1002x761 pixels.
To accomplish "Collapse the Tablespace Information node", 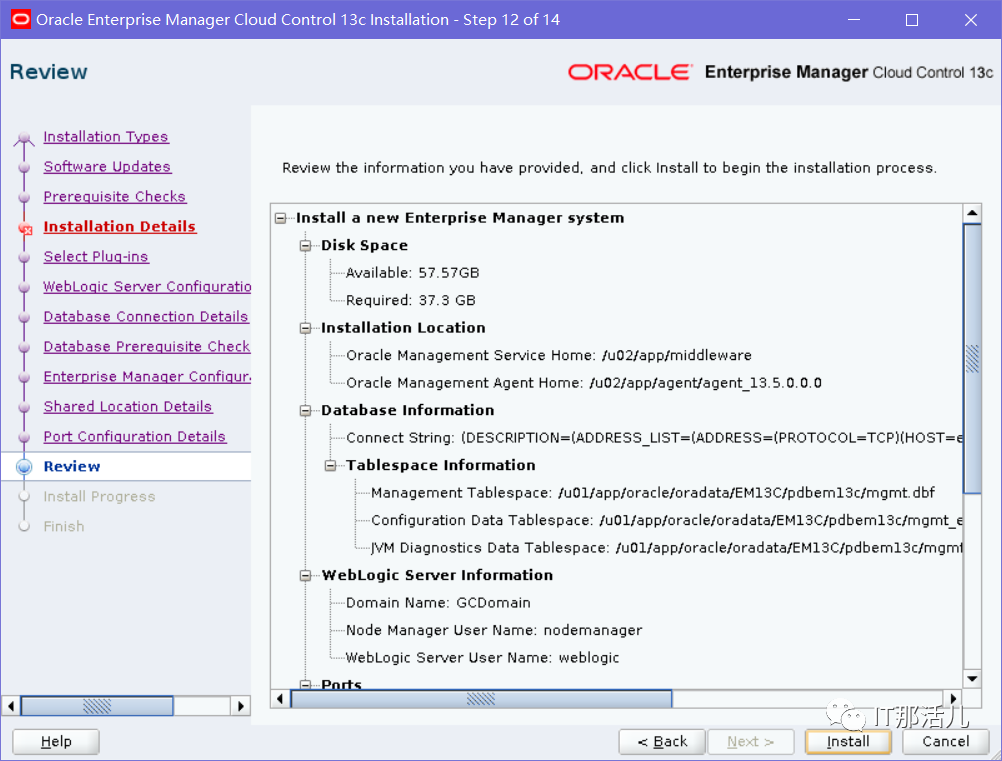I will [x=330, y=466].
